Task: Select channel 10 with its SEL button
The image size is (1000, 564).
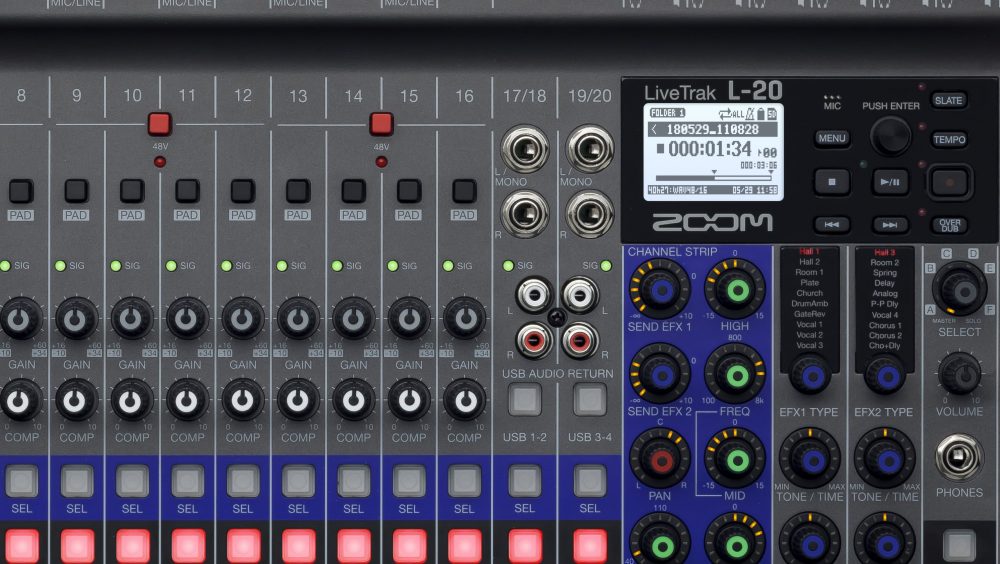Action: pos(132,481)
